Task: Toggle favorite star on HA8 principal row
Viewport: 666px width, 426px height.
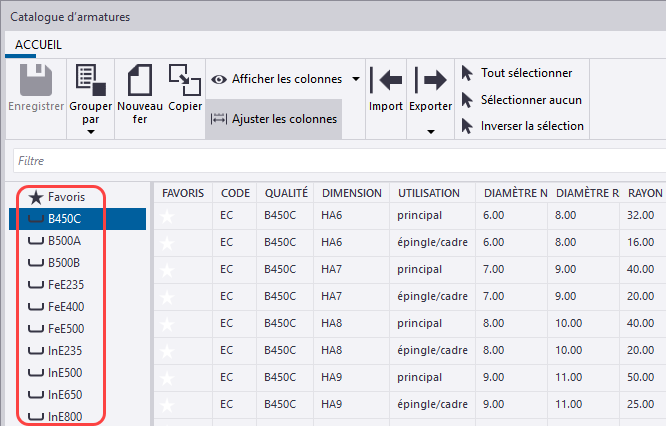Action: pyautogui.click(x=168, y=324)
